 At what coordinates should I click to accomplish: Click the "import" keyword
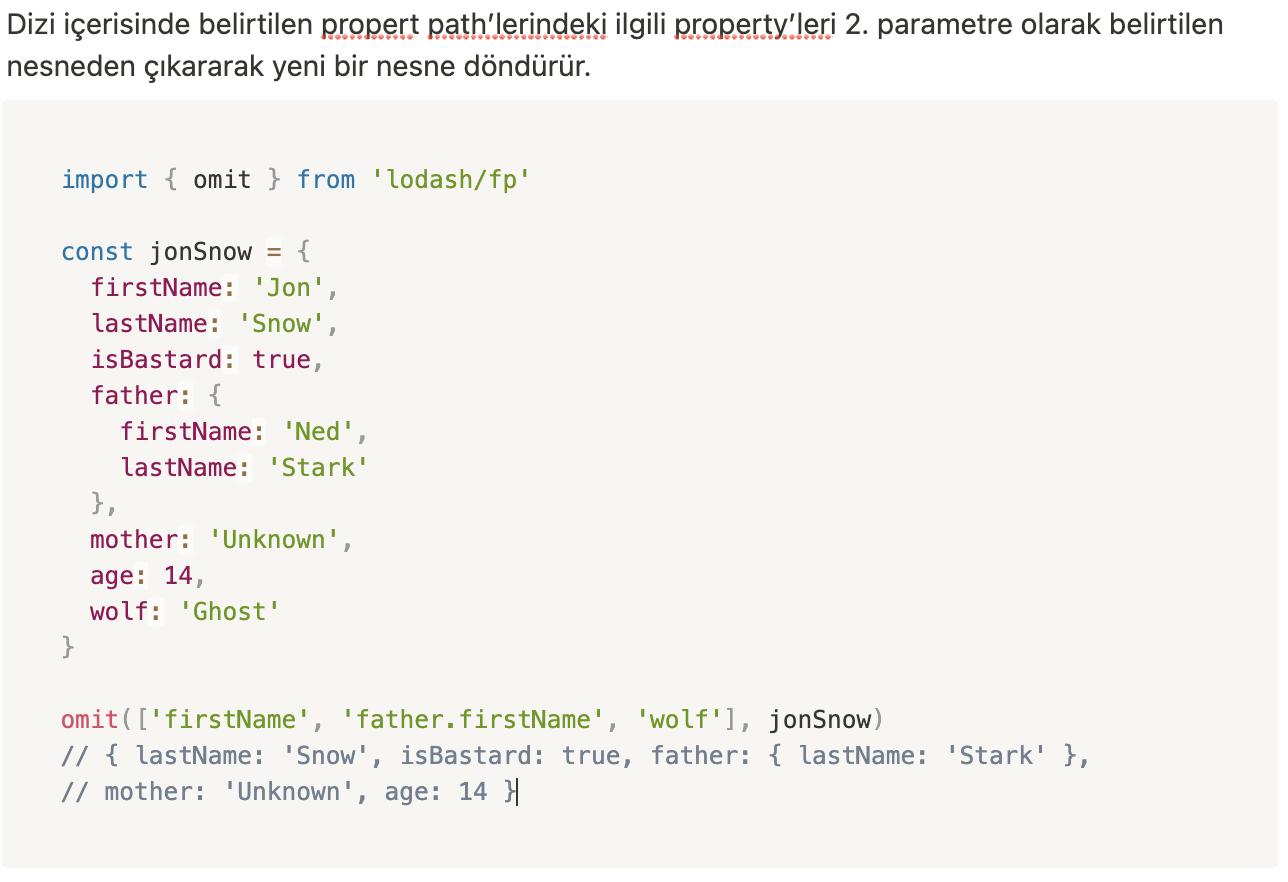click(105, 180)
